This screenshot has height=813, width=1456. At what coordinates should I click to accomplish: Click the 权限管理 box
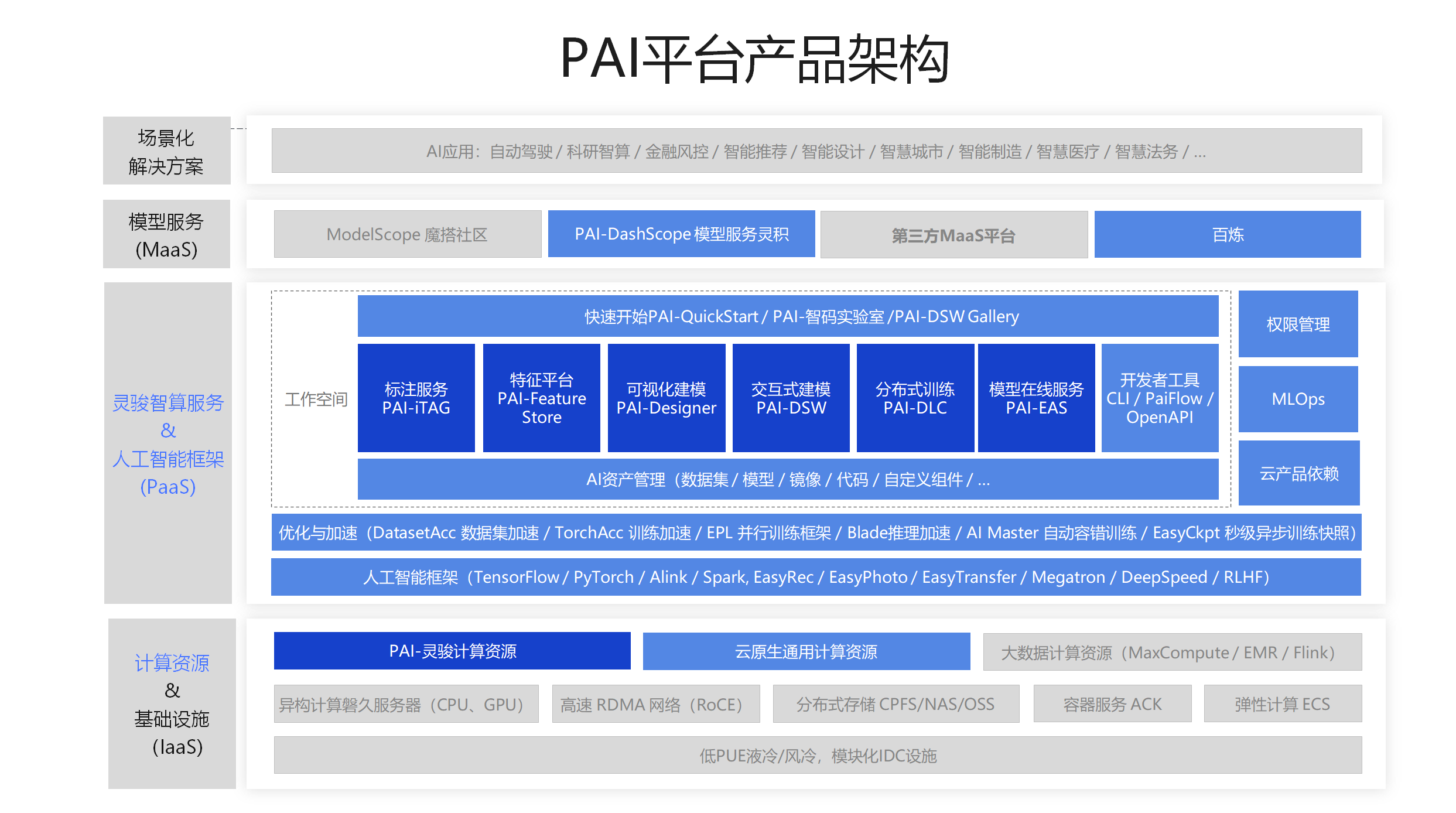[1298, 324]
